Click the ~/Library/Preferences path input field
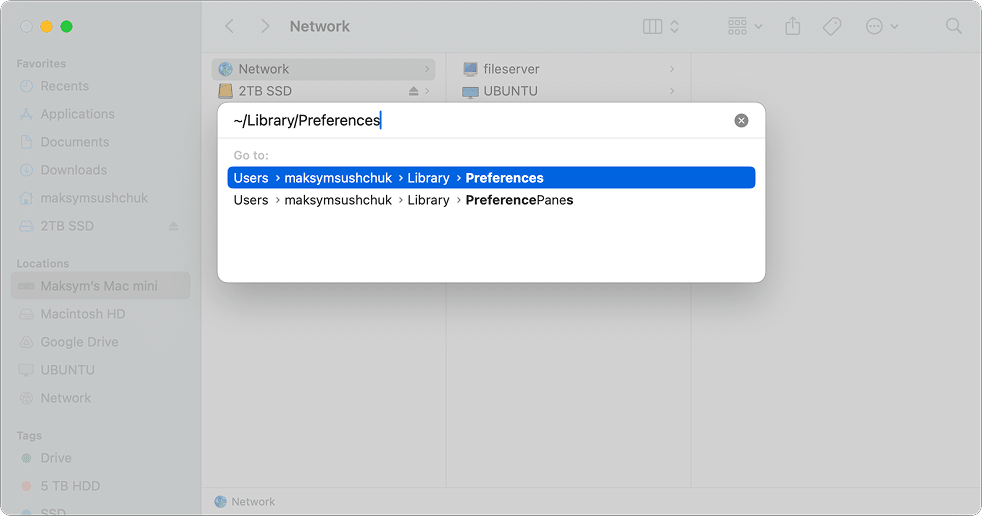The width and height of the screenshot is (982, 516). point(476,120)
